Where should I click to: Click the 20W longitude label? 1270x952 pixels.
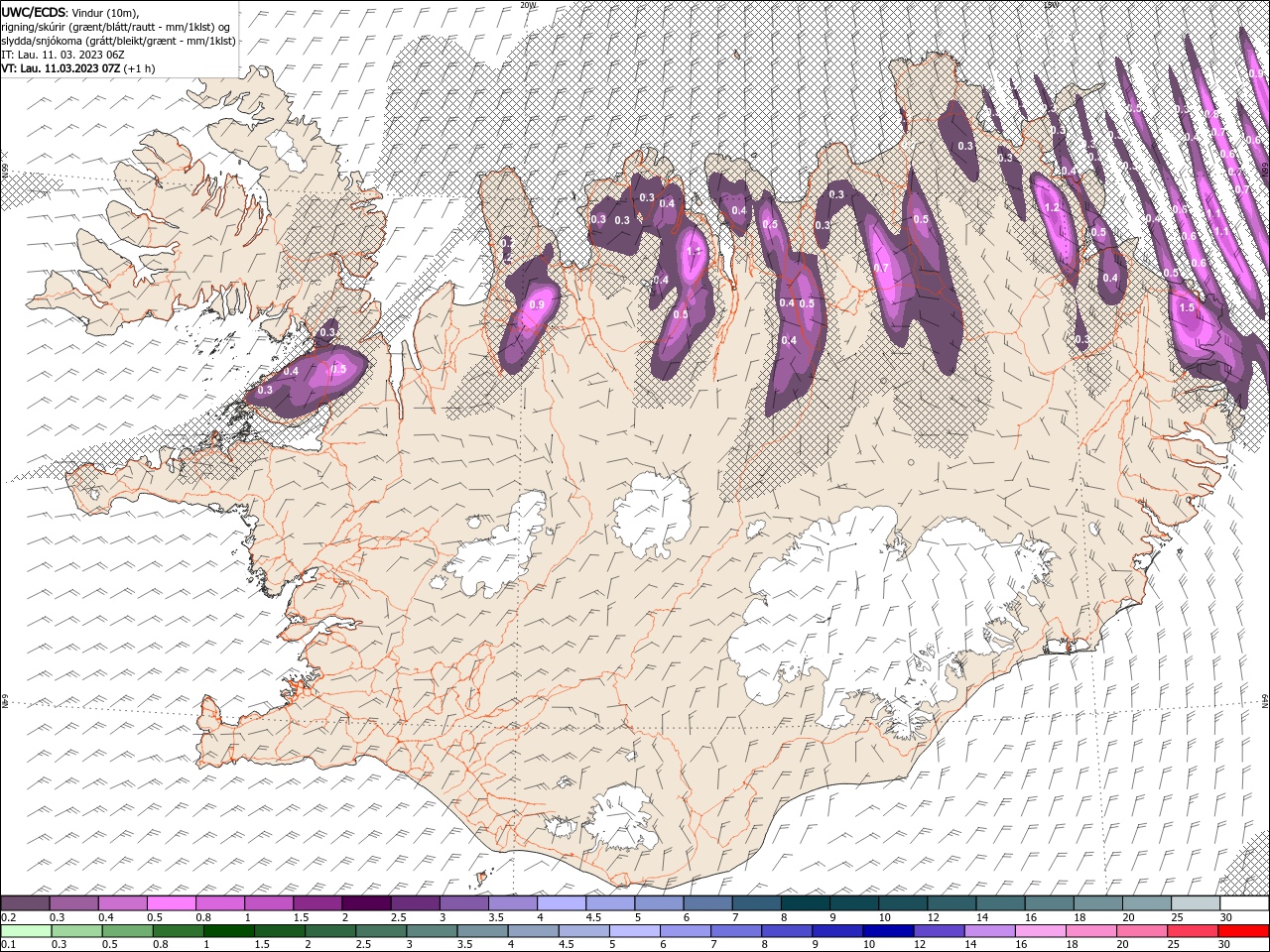pyautogui.click(x=528, y=5)
